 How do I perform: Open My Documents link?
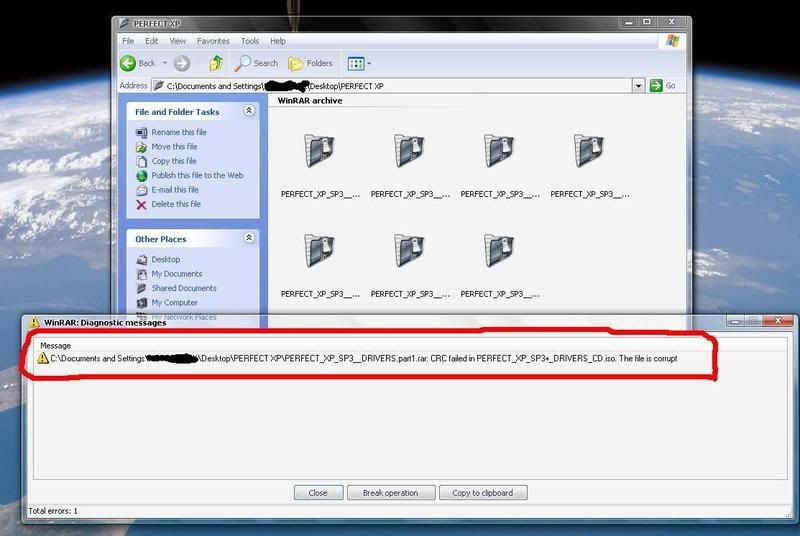click(x=177, y=273)
